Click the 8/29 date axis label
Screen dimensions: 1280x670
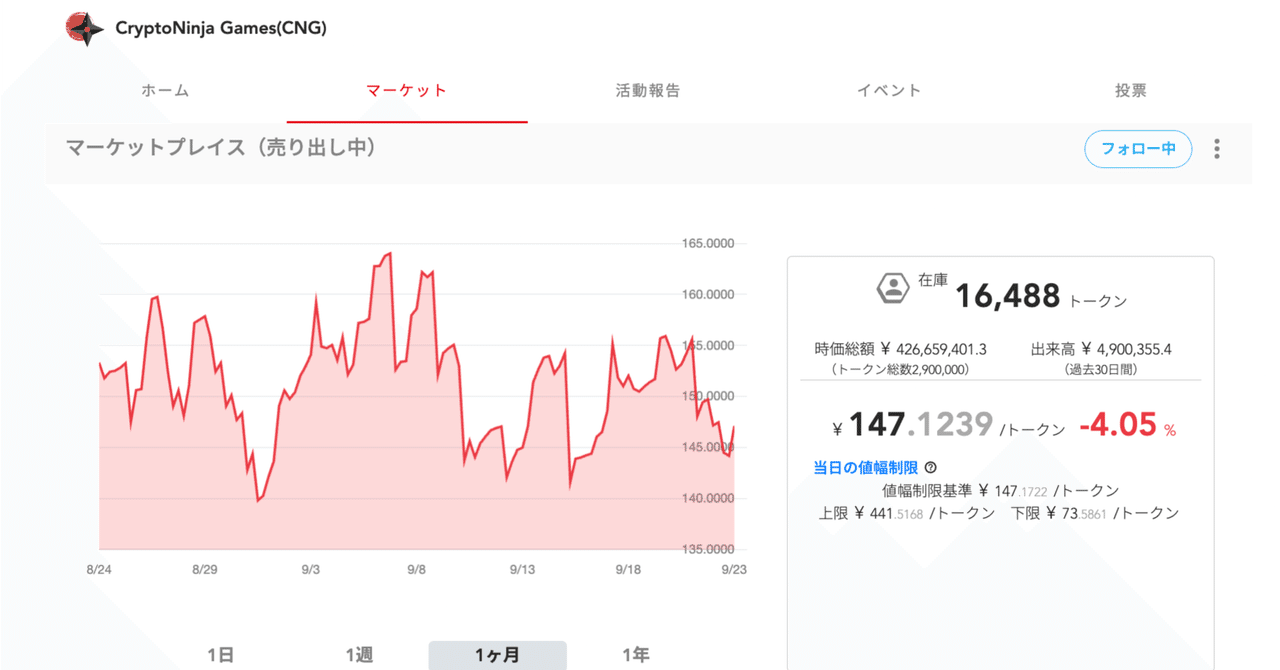[x=205, y=569]
